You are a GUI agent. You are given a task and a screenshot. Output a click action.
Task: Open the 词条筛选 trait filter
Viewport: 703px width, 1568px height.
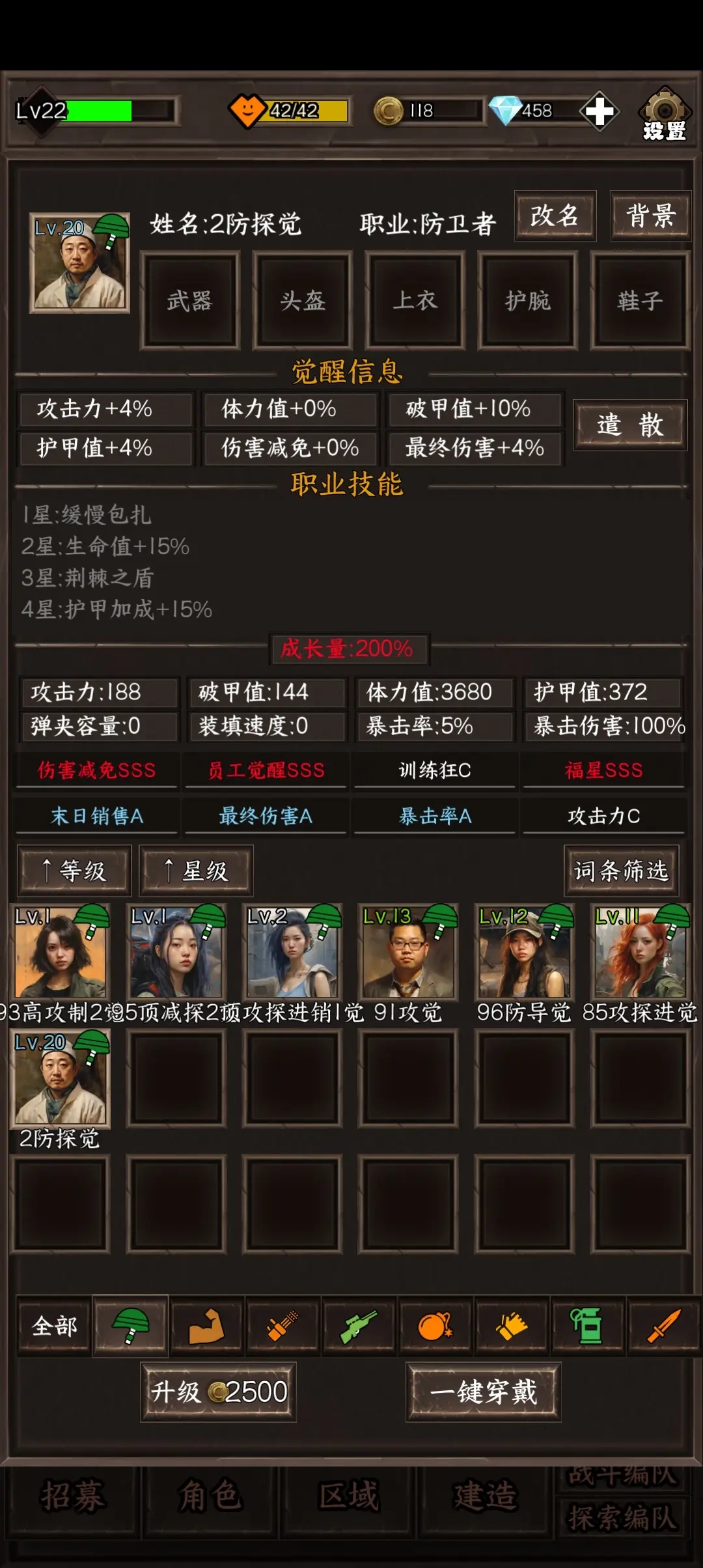point(621,871)
